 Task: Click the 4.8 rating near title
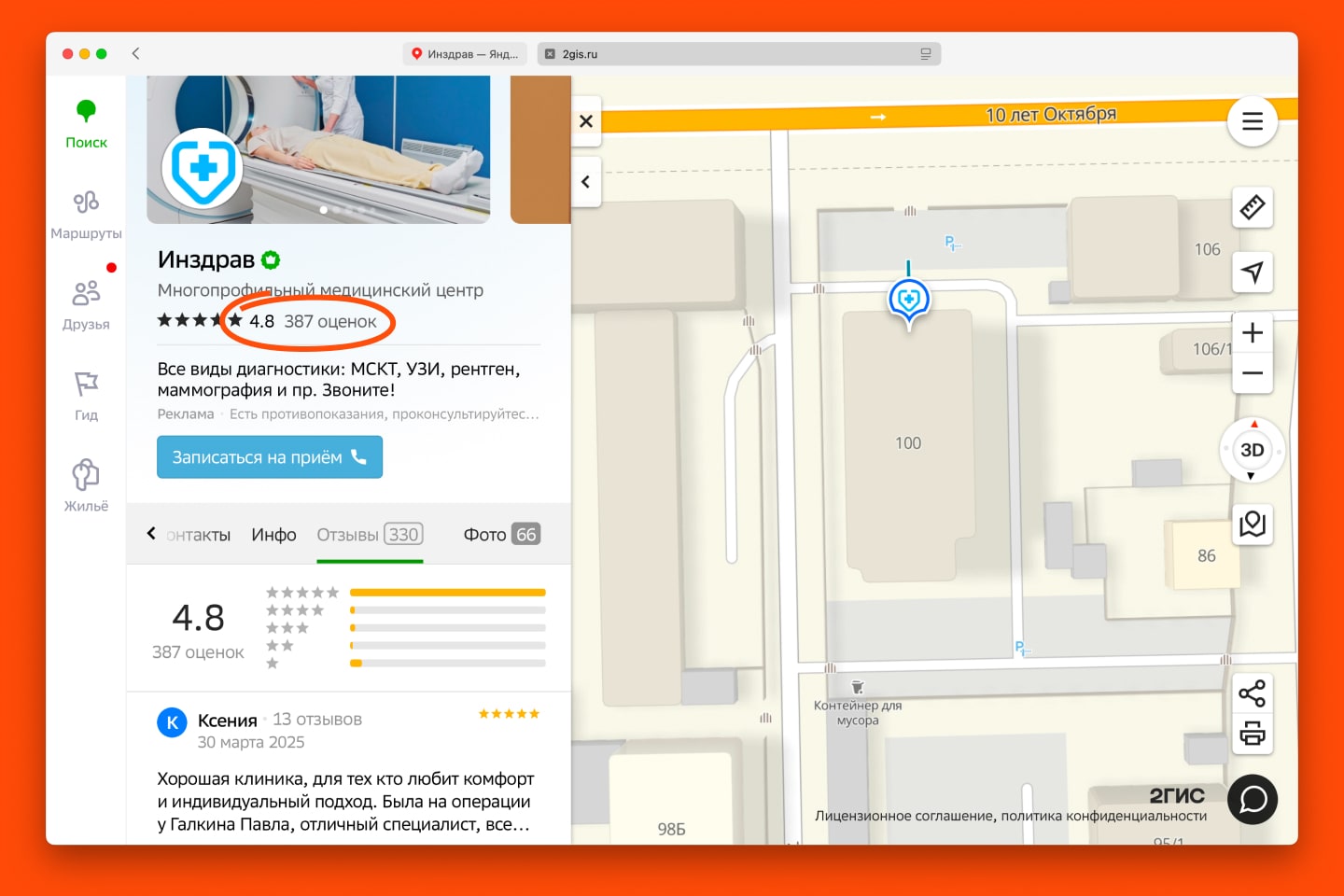tap(261, 322)
